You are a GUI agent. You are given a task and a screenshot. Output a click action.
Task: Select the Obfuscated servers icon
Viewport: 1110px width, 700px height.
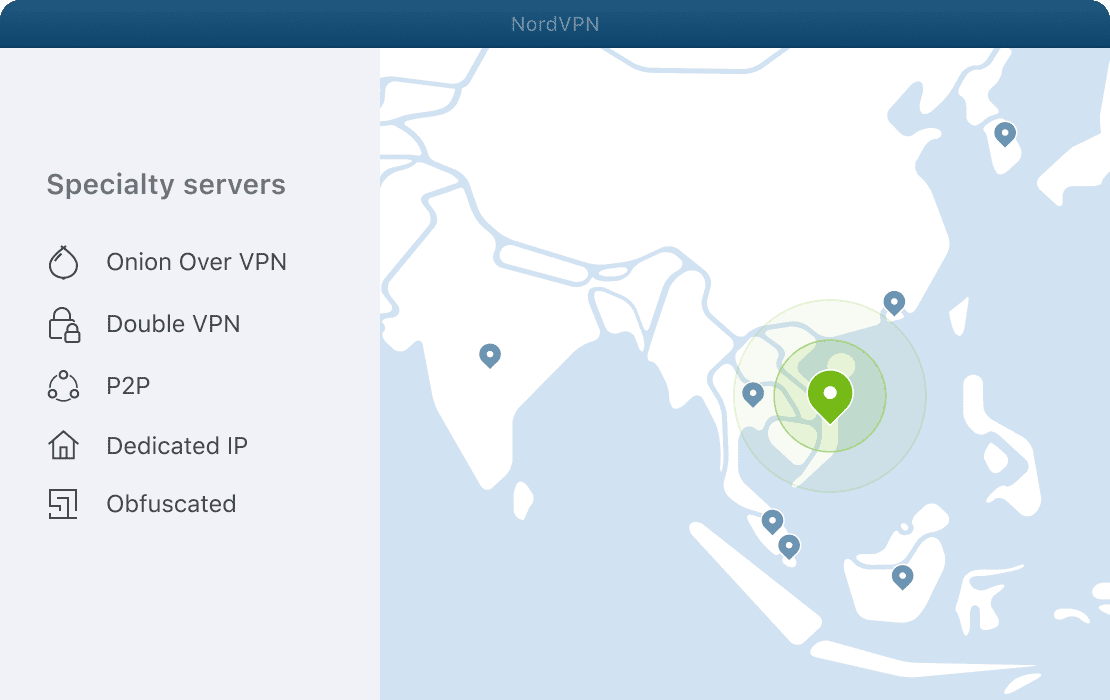point(63,504)
